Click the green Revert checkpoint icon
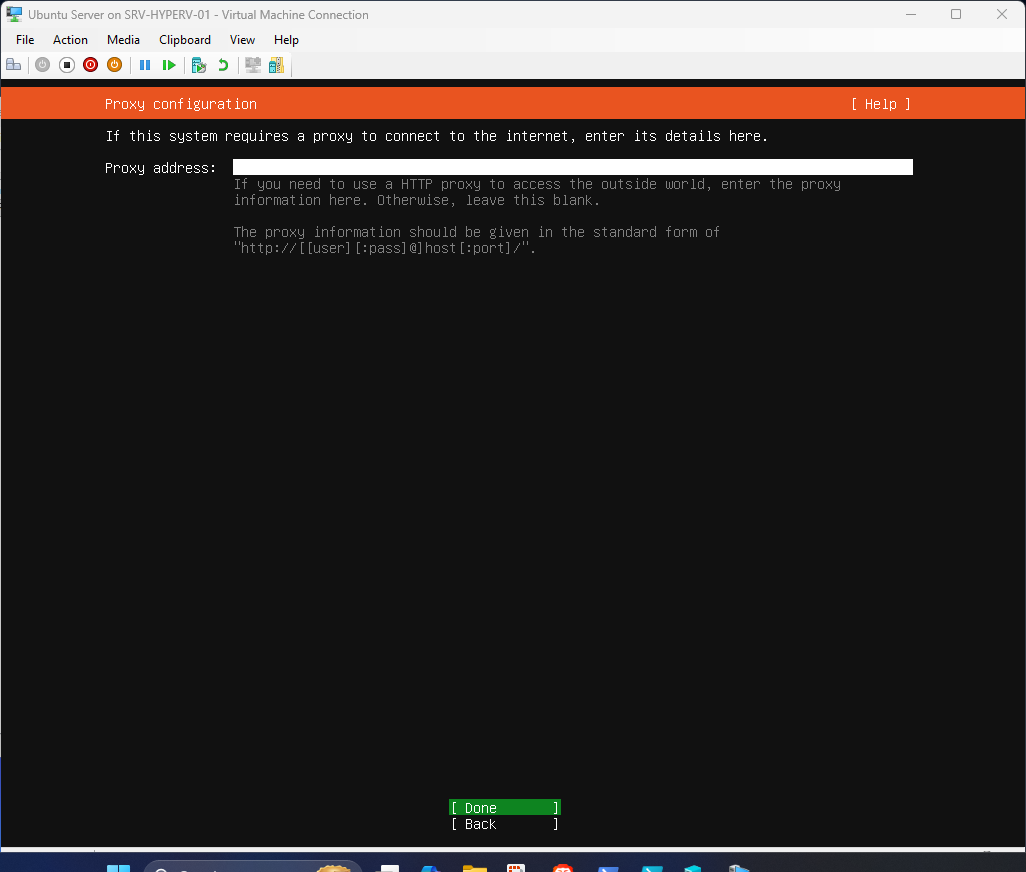This screenshot has width=1026, height=872. point(222,64)
